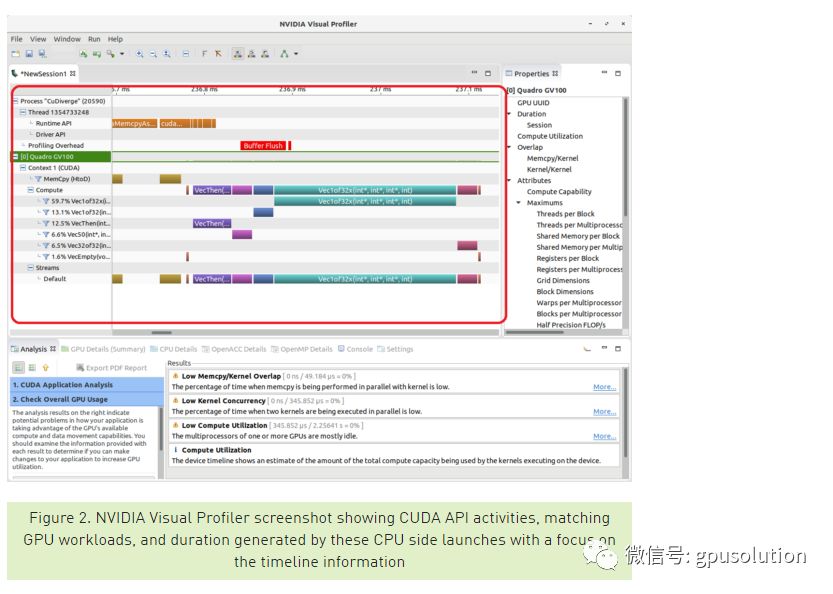Toggle the unguided analysis mode icon
The image size is (833, 594).
32,368
